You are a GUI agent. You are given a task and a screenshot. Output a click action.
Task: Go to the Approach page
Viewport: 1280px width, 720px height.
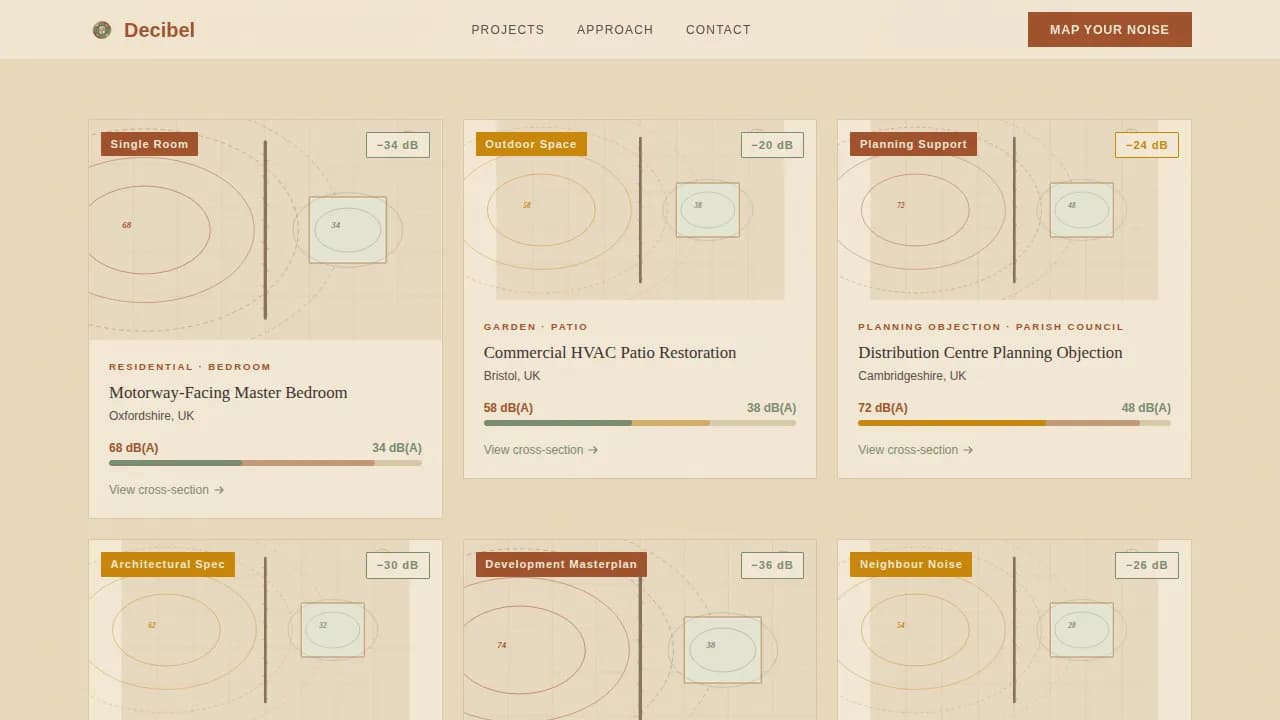tap(615, 30)
